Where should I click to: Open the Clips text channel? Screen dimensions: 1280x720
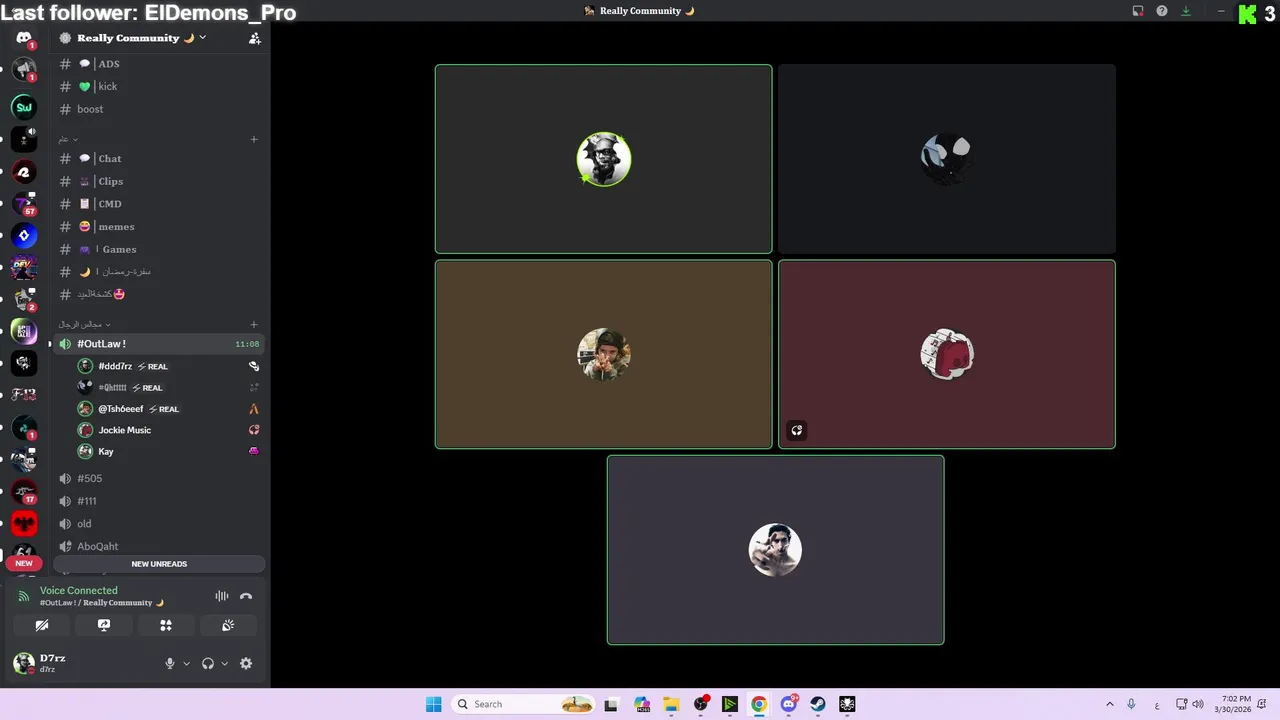[159, 181]
